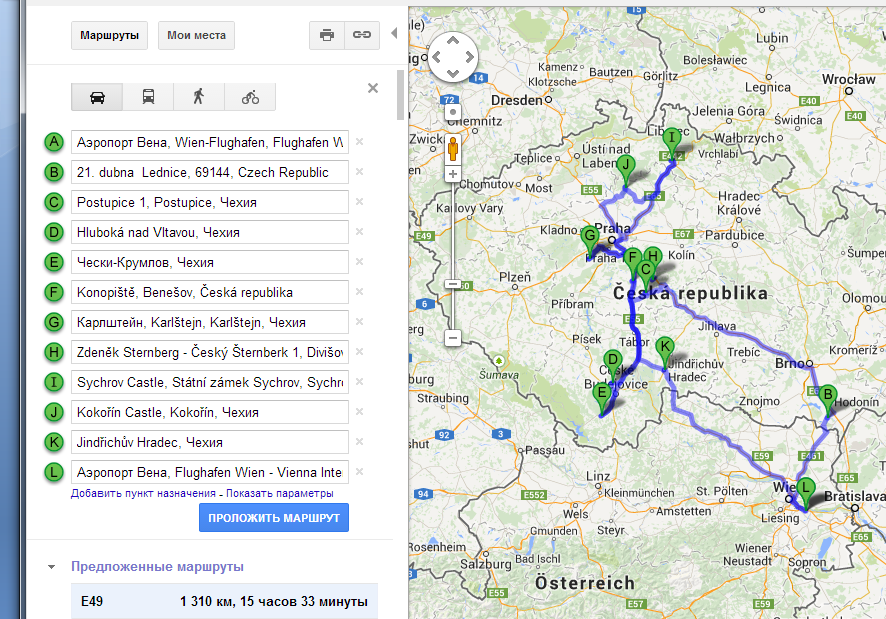
Task: Click the print icon button
Action: tap(326, 35)
